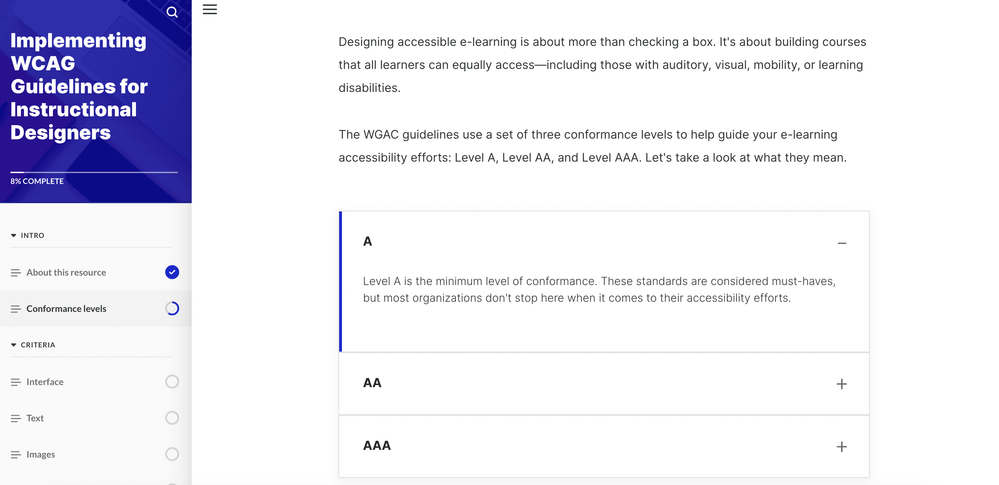Viewport: 999px width, 485px height.
Task: Click the Text lesson completion circle
Action: 172,418
